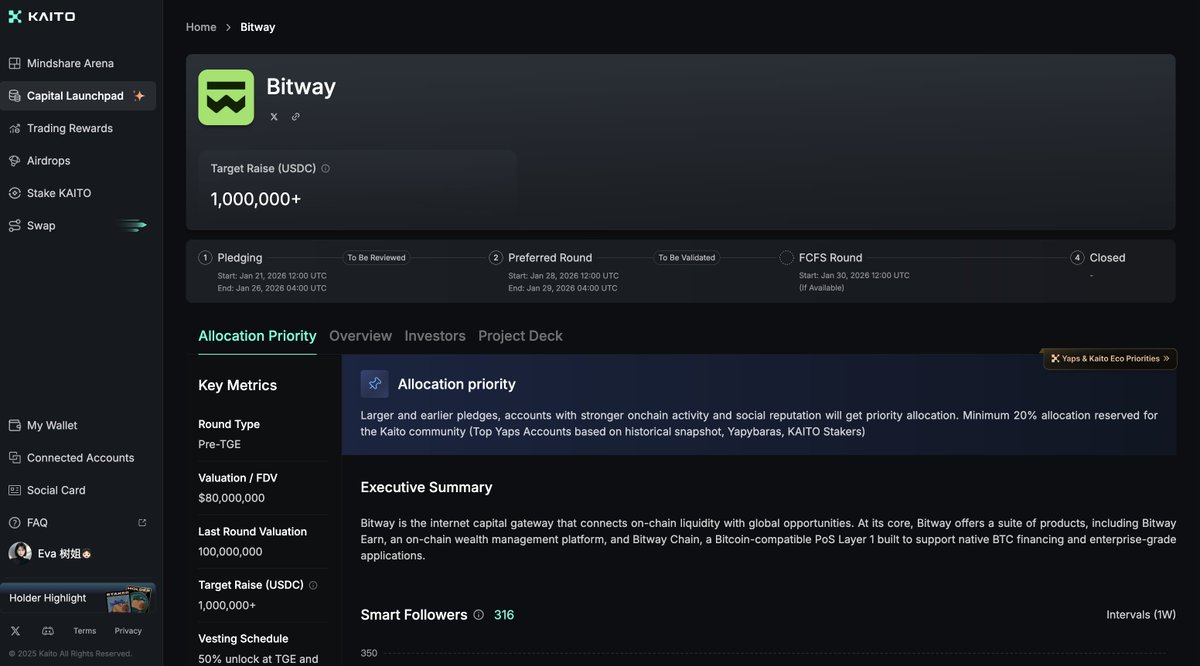Screen dimensions: 1200x666
Task: Click the $80,000,000 valuation value
Action: (x=231, y=498)
